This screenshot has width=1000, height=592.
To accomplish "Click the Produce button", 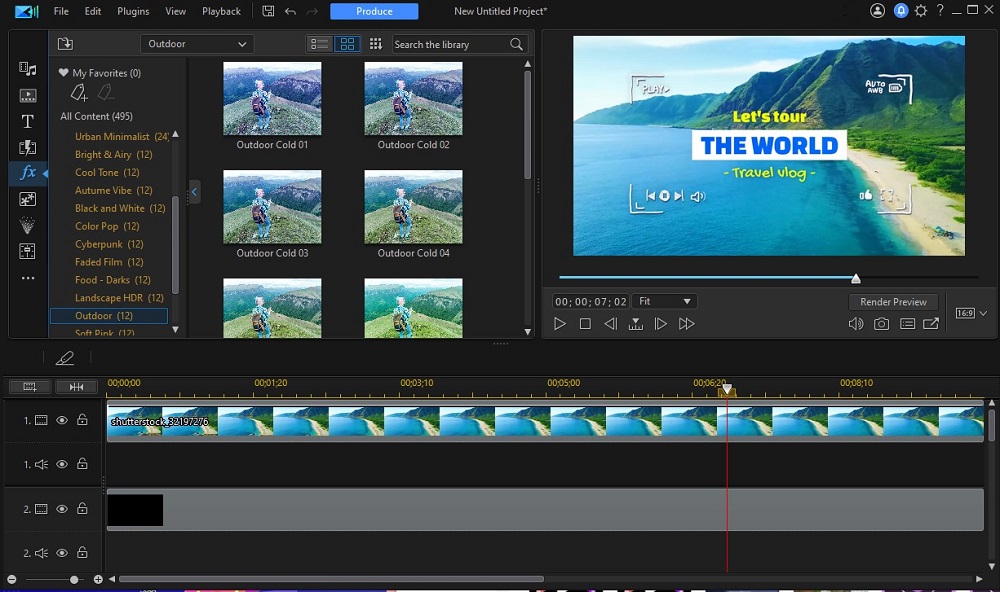I will (x=374, y=11).
